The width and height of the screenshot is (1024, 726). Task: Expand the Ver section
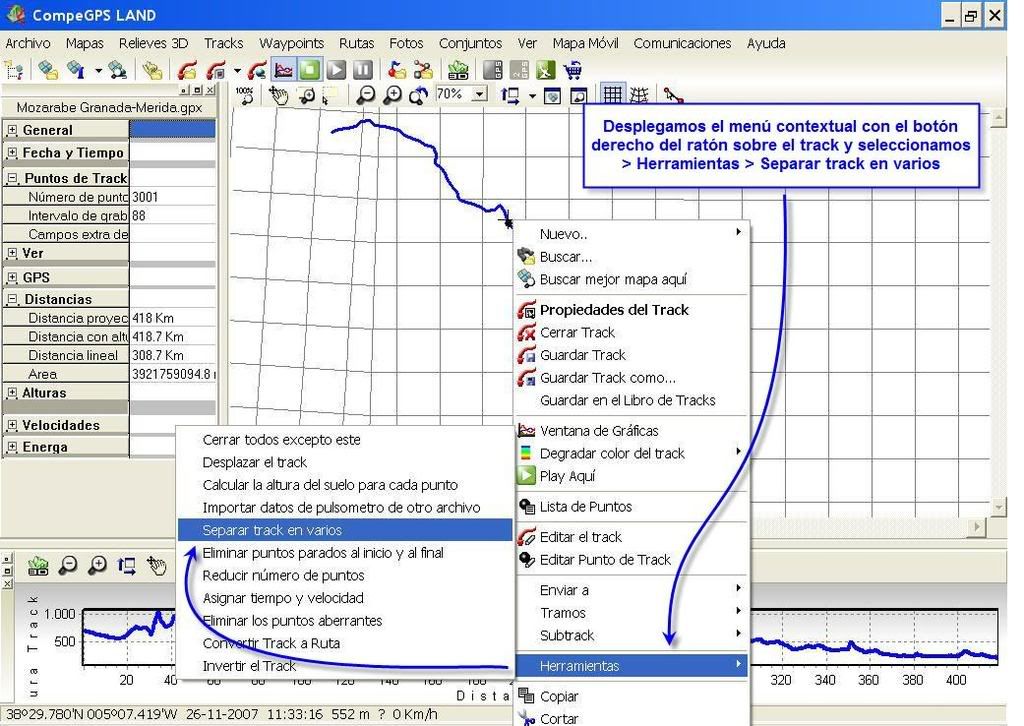click(x=12, y=253)
